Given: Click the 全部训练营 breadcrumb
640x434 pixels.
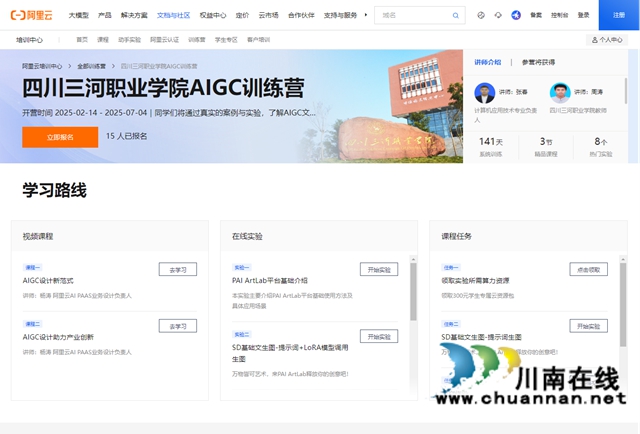Looking at the screenshot, I should pos(91,66).
